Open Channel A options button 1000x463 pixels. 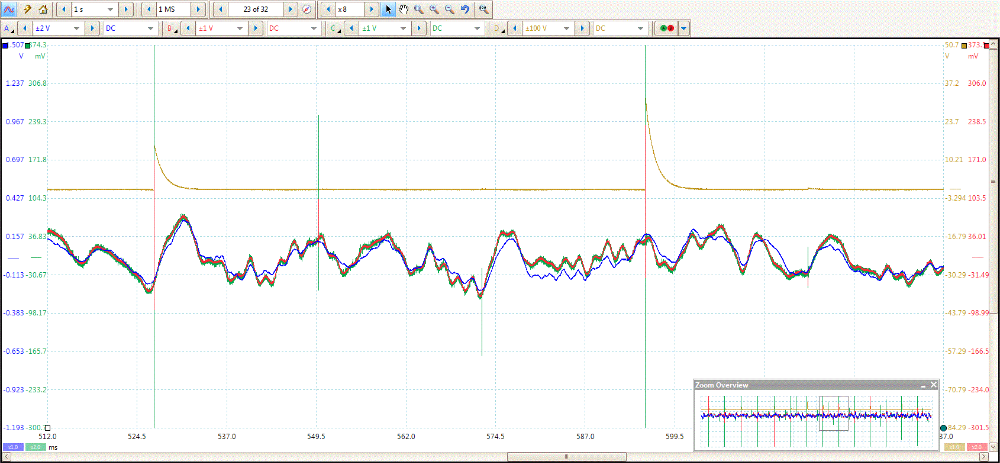[9, 29]
